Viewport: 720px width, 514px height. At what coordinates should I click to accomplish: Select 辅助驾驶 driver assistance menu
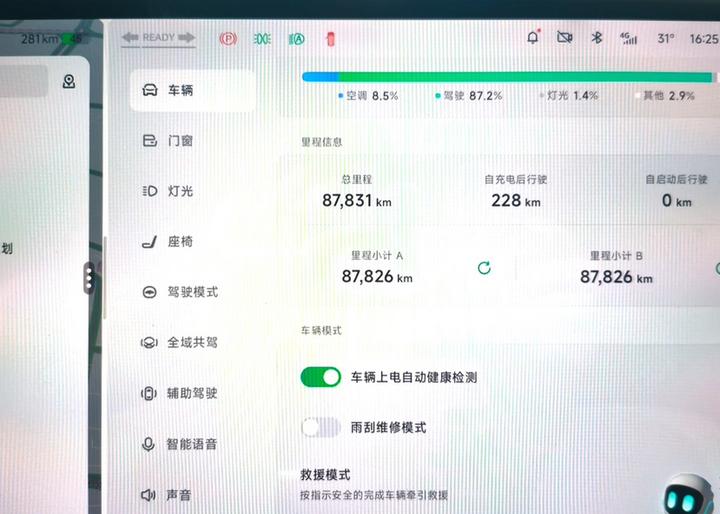tap(193, 393)
